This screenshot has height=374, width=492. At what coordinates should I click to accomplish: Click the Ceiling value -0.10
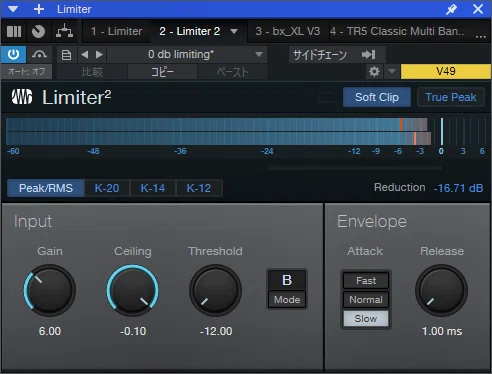(x=133, y=331)
